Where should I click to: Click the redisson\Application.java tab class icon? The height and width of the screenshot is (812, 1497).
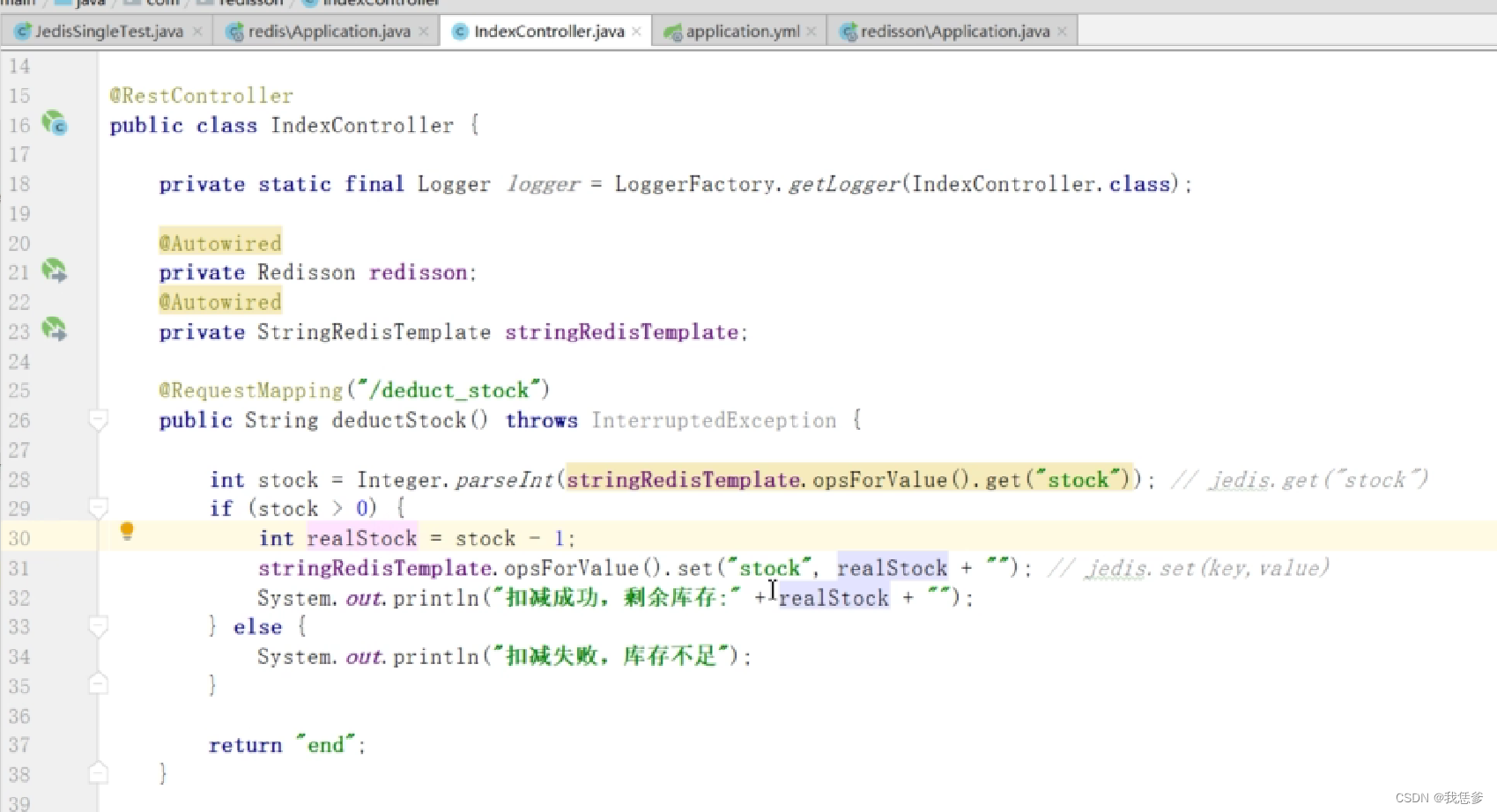[849, 32]
